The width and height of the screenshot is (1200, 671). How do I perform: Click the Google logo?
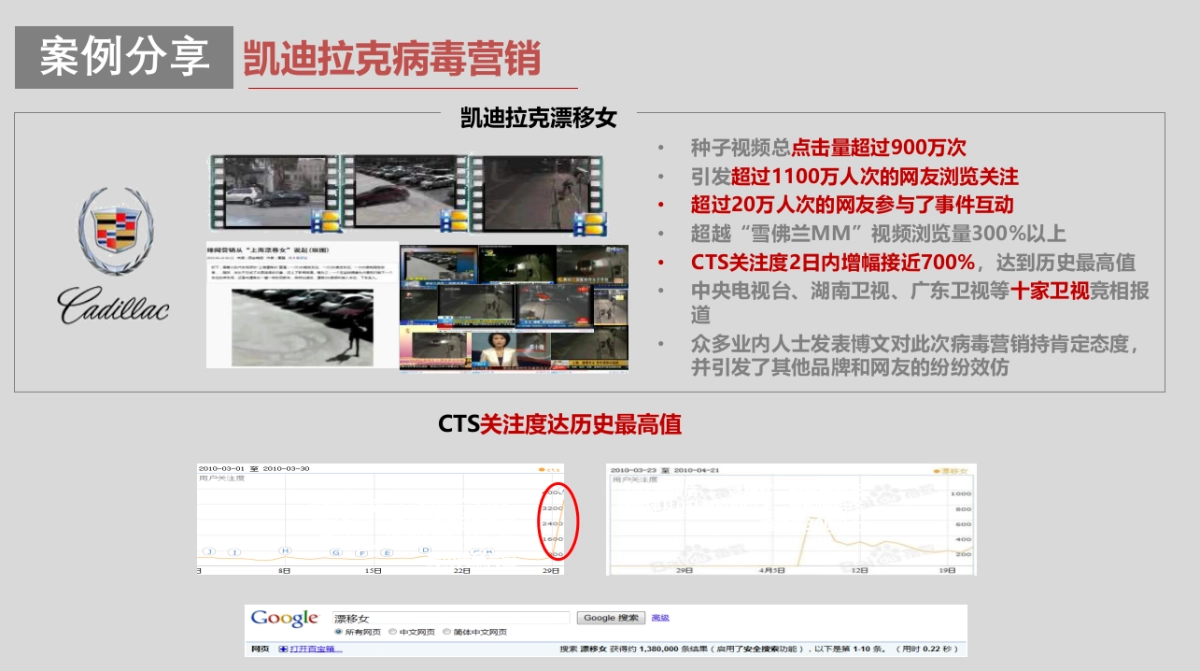pos(285,617)
